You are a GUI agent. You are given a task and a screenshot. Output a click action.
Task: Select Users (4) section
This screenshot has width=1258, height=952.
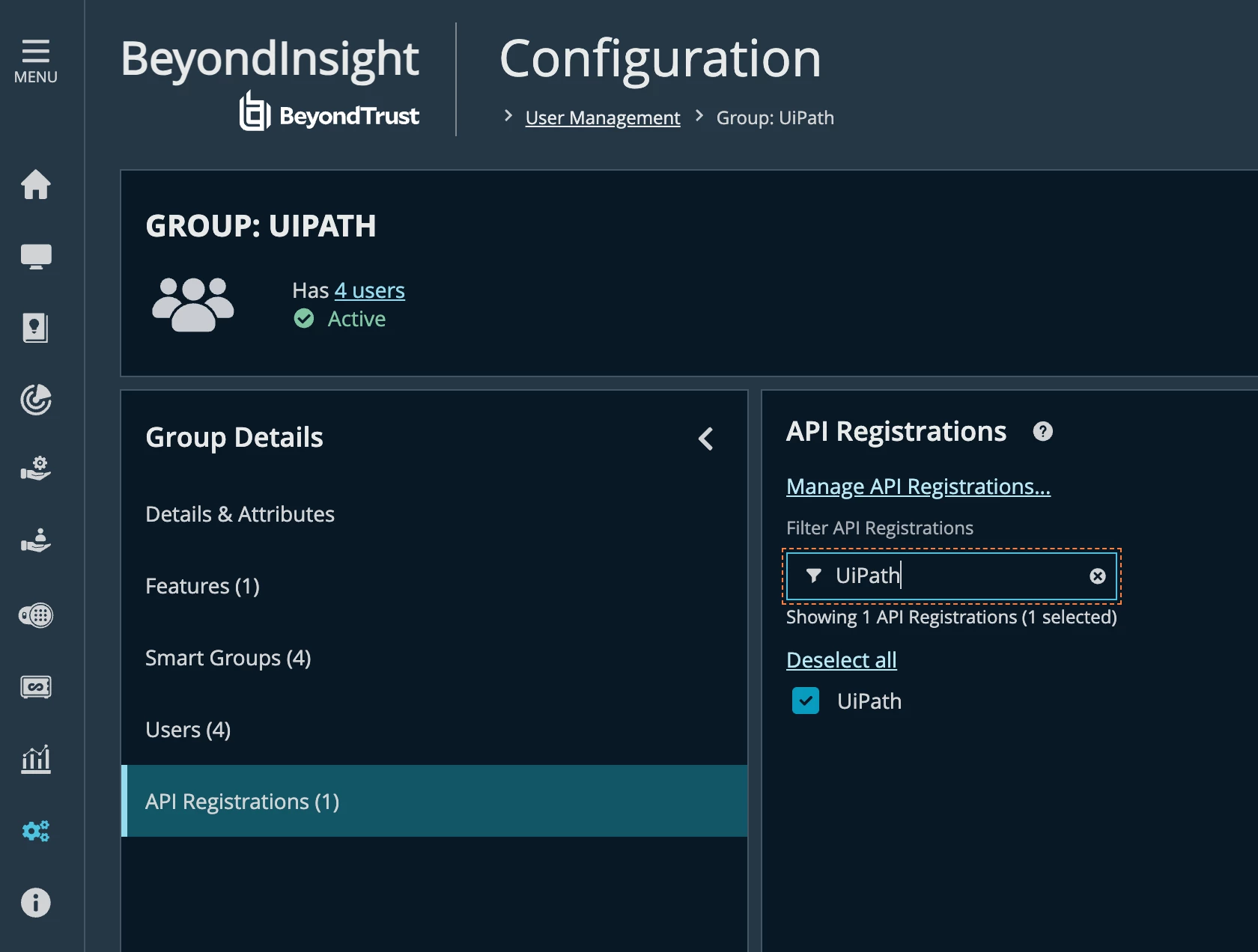[x=434, y=730]
